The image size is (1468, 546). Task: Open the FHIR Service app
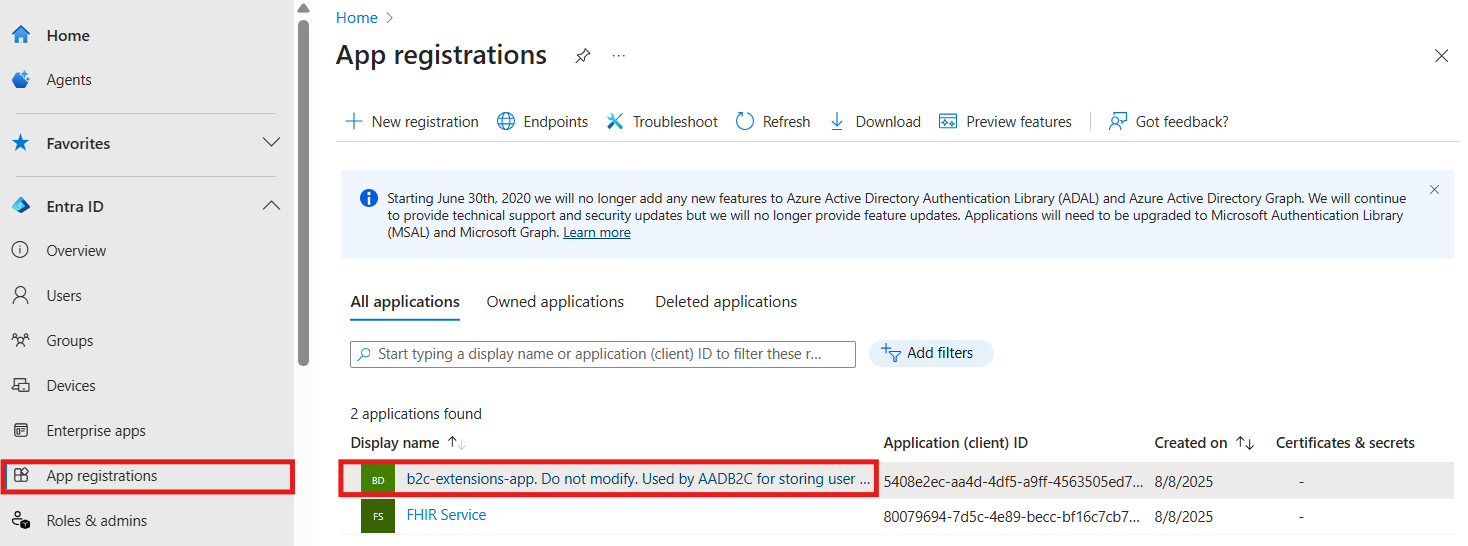446,515
